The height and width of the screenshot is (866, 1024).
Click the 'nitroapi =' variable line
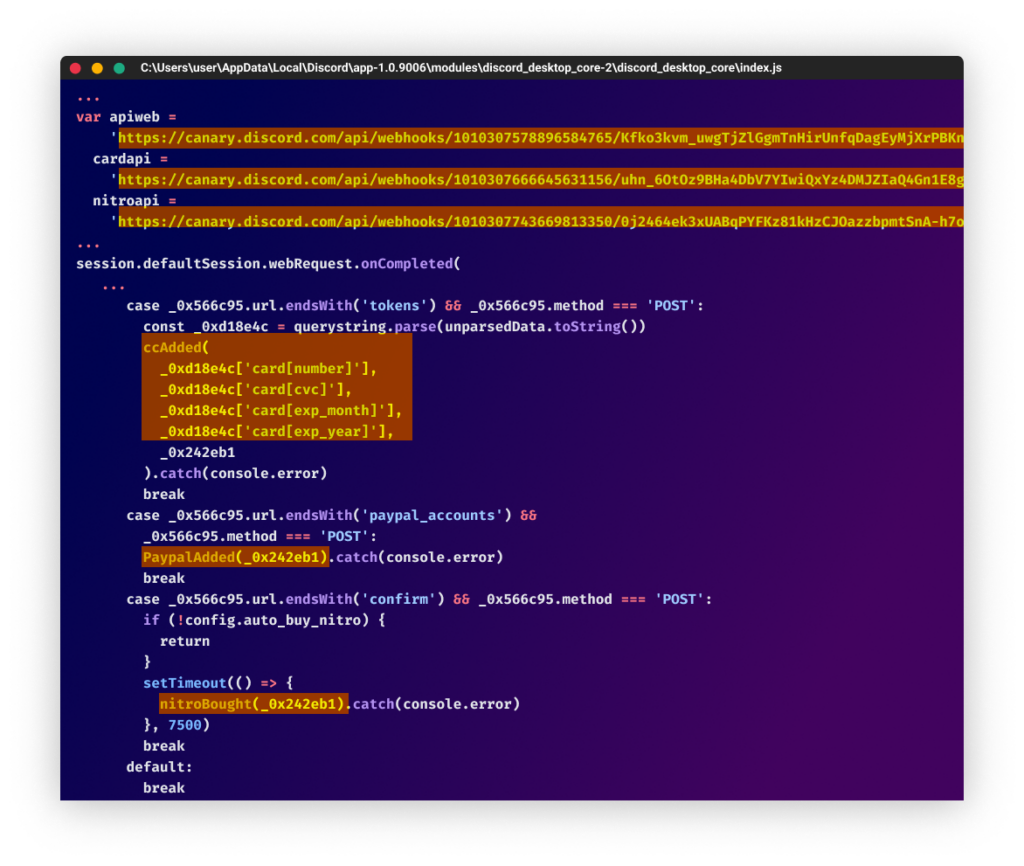[x=135, y=200]
